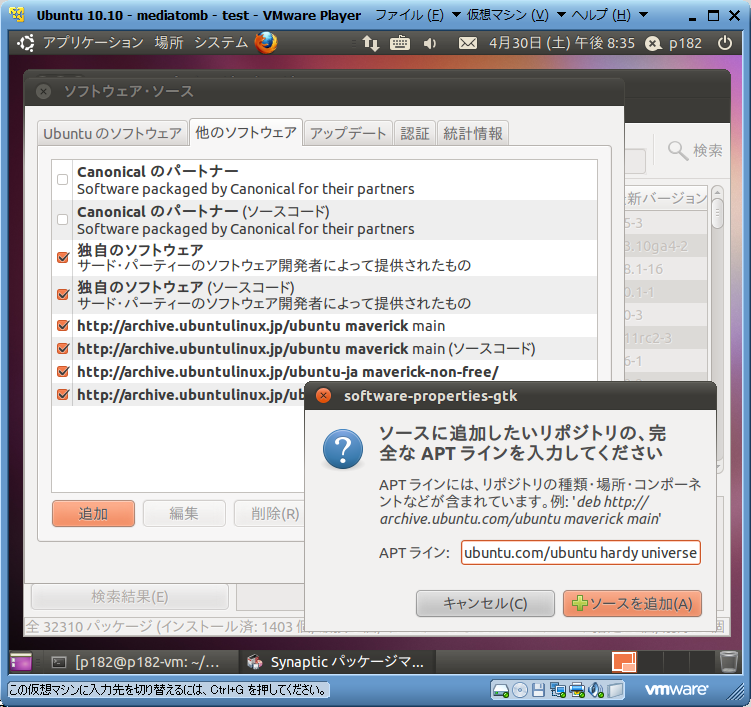Click the VMware sound card icon
Image resolution: width=751 pixels, height=707 pixels.
596,690
